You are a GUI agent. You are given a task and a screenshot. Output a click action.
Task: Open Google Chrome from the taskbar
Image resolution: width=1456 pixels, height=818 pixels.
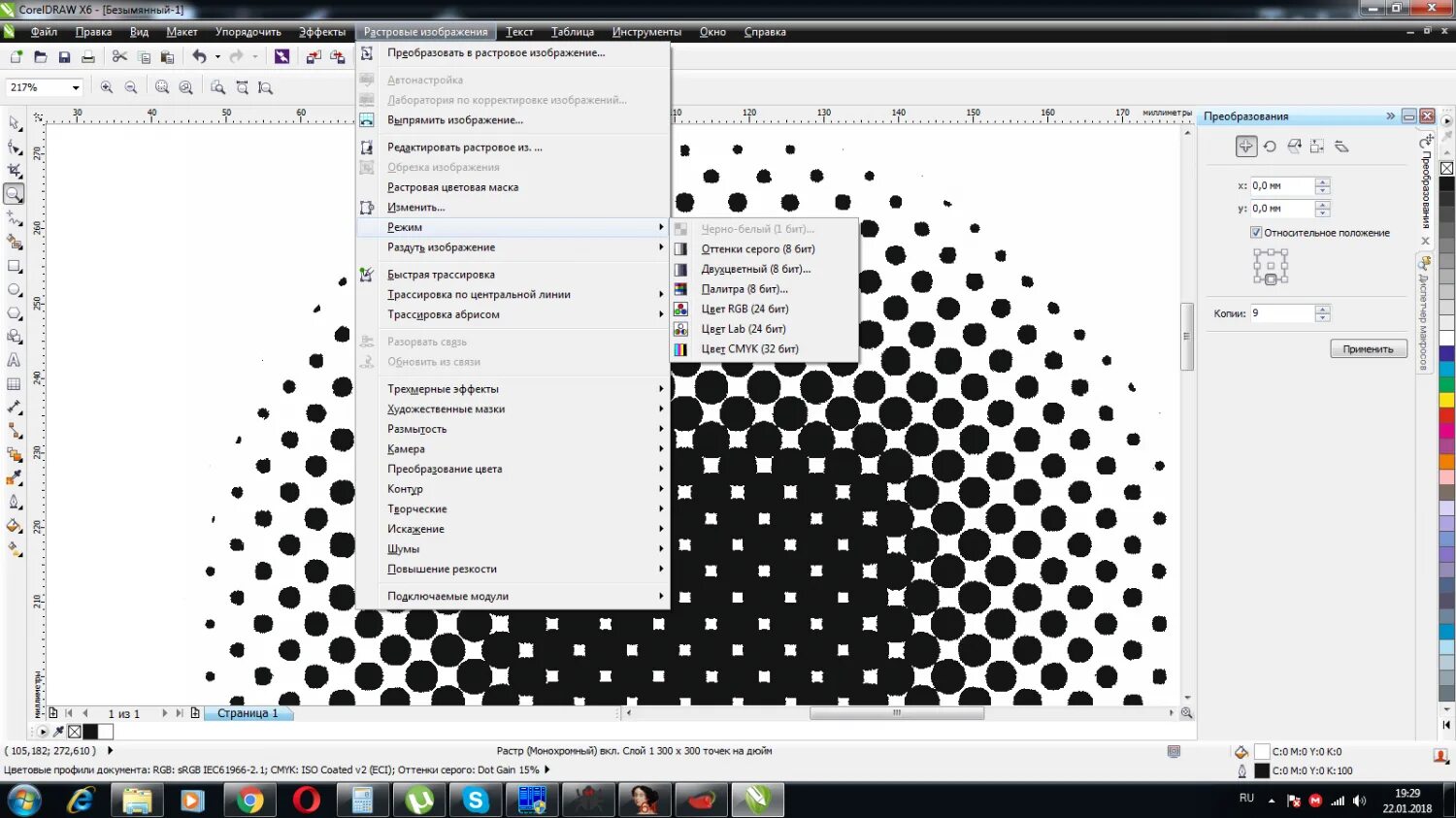(x=249, y=801)
